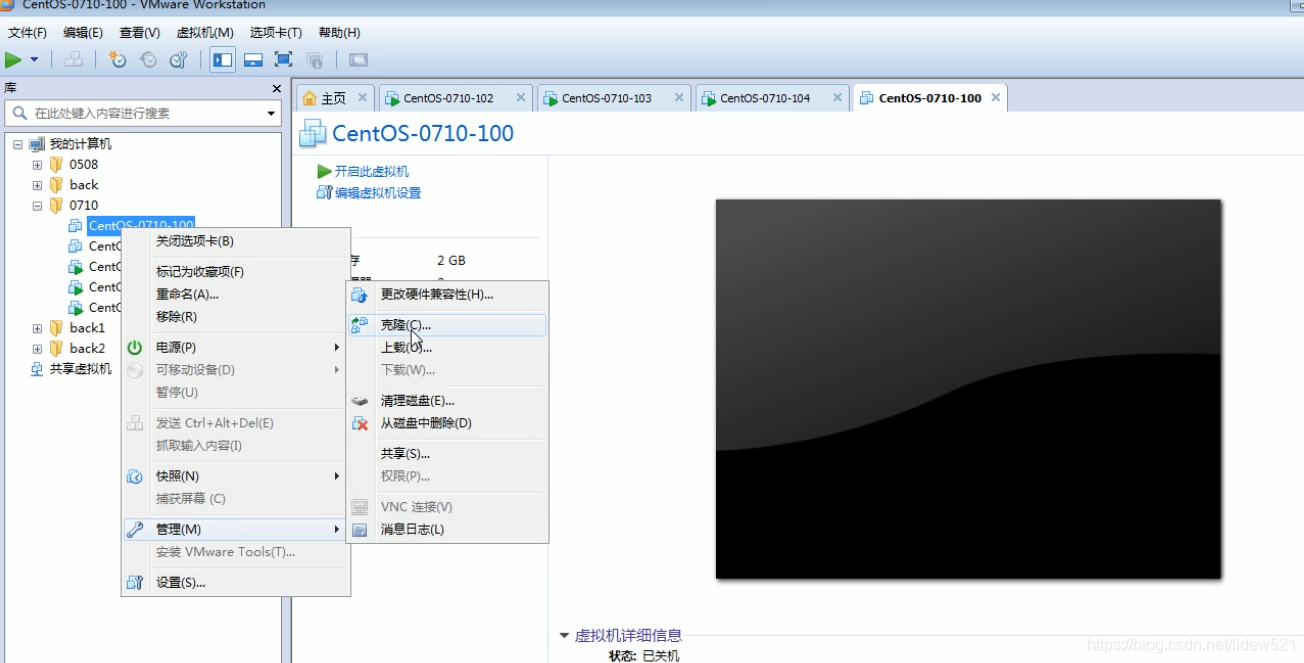
Task: Choose 共享(S)... in the manage submenu
Action: [x=447, y=454]
